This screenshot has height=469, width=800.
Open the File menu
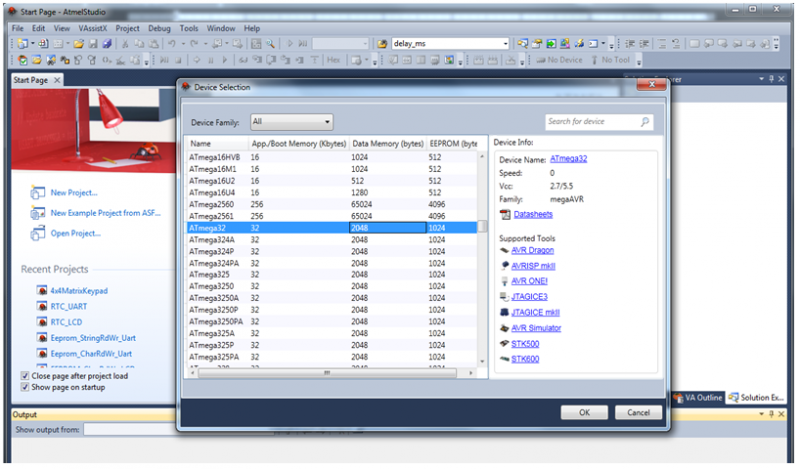click(17, 29)
